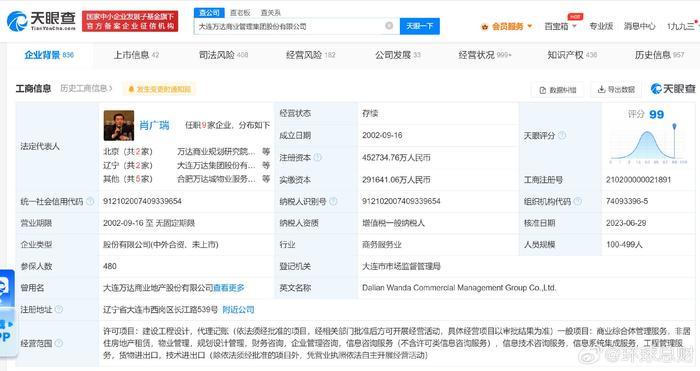Viewport: 700px width, 371px height.
Task: Click the 天眼查 logo at top left
Action: (x=41, y=21)
